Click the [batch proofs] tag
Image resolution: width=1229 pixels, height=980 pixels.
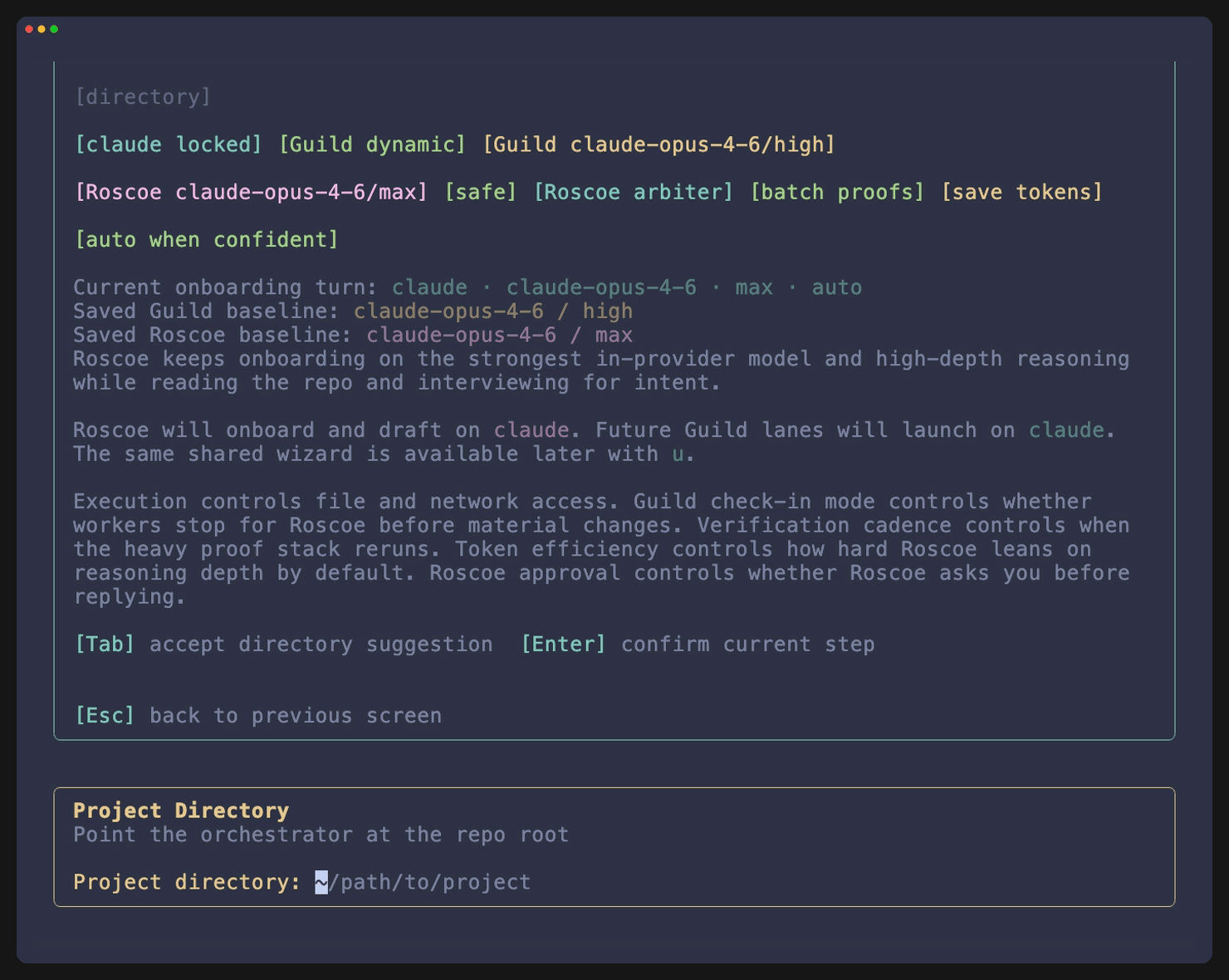[x=837, y=192]
